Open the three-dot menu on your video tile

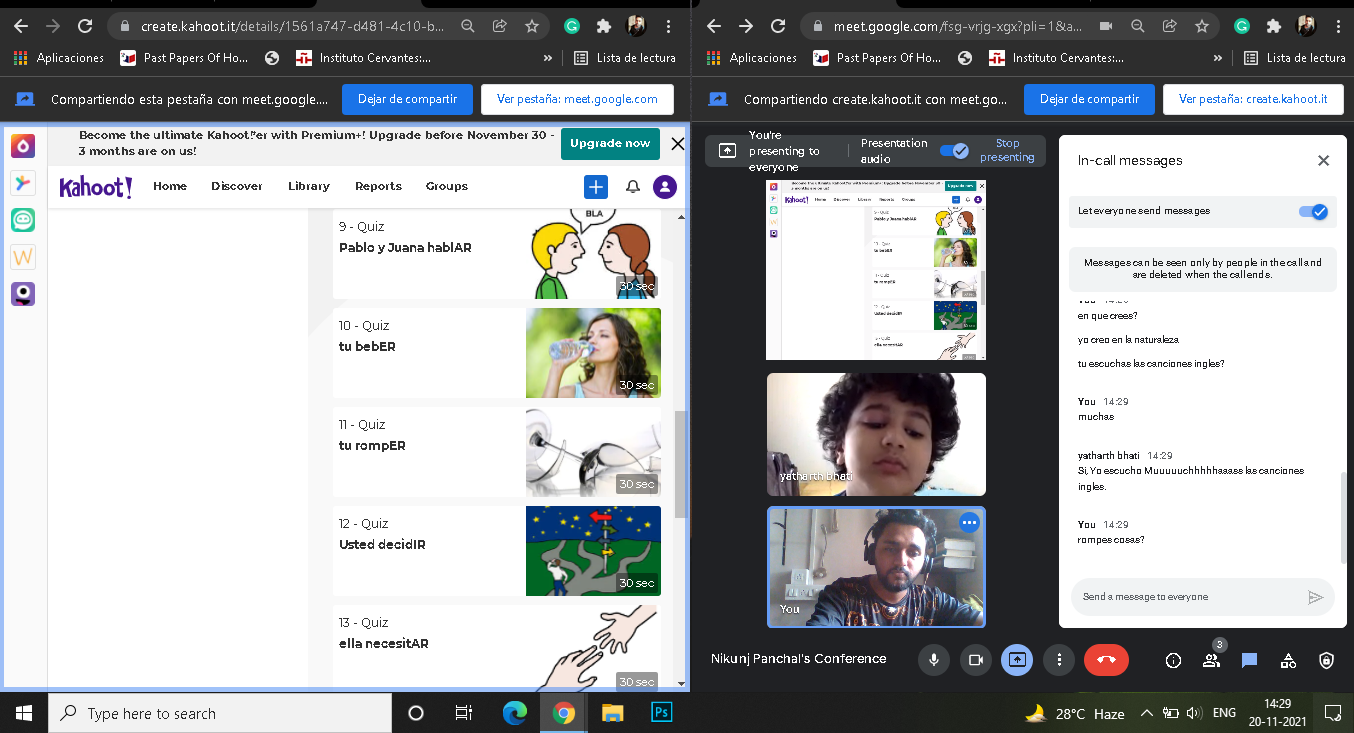tap(968, 522)
